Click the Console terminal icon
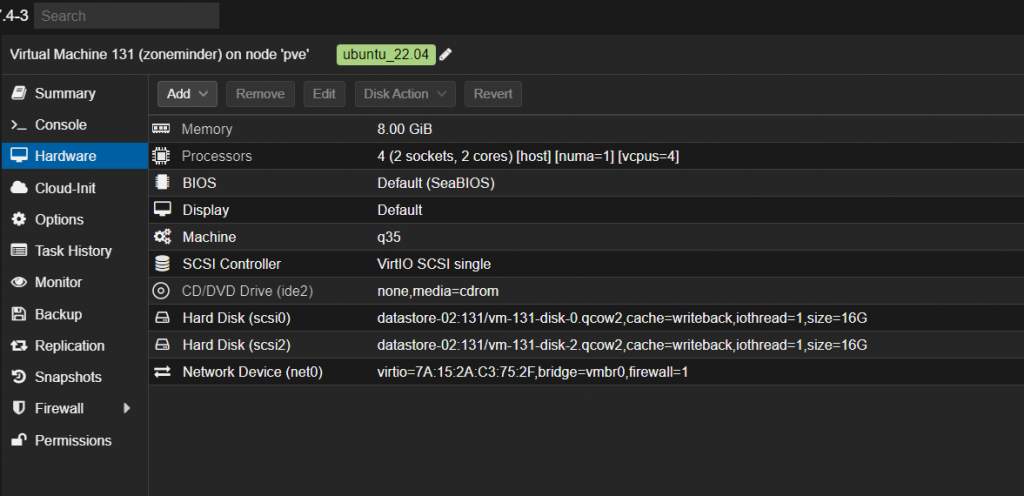 pos(18,125)
